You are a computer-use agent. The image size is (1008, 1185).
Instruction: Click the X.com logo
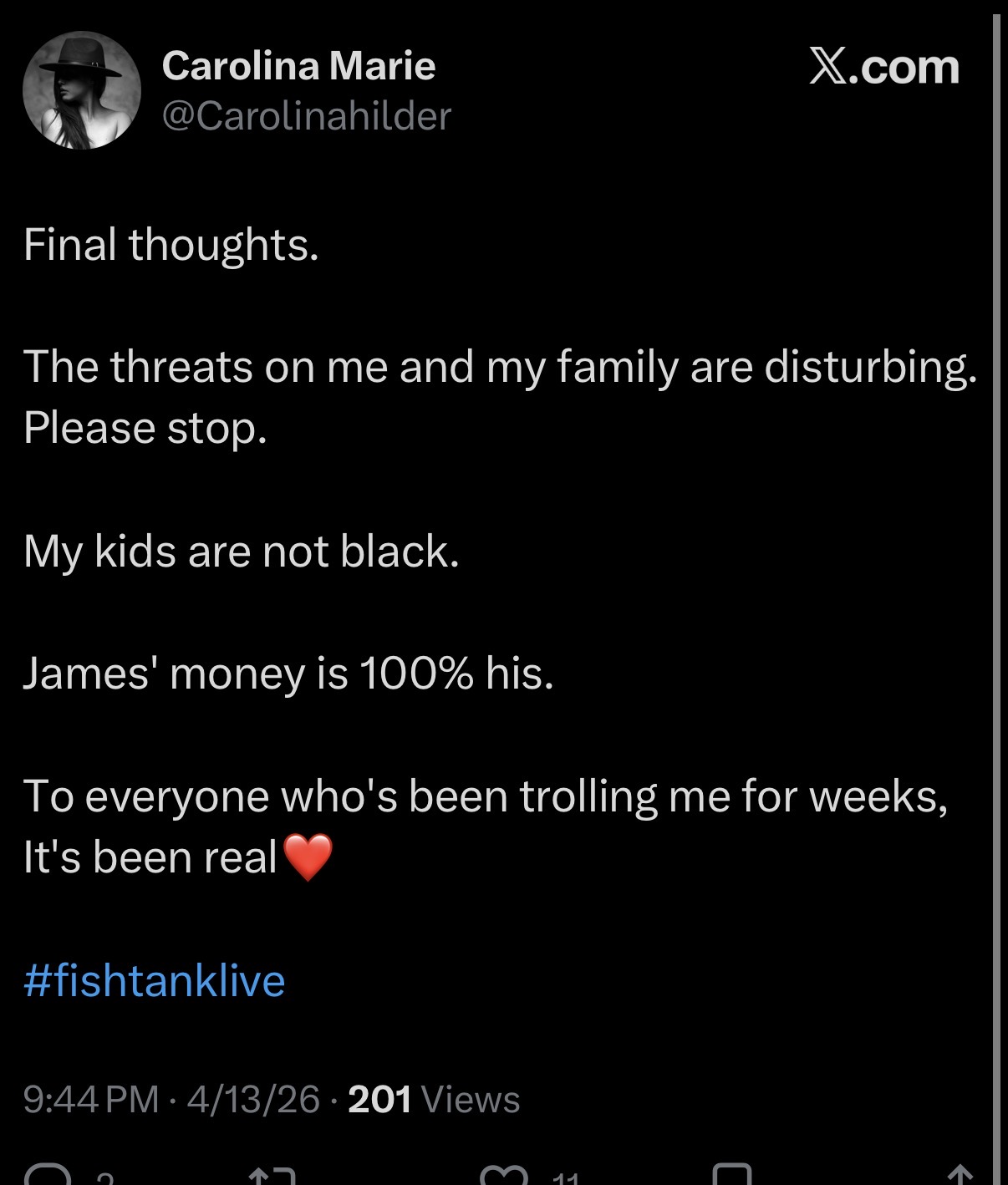click(884, 67)
